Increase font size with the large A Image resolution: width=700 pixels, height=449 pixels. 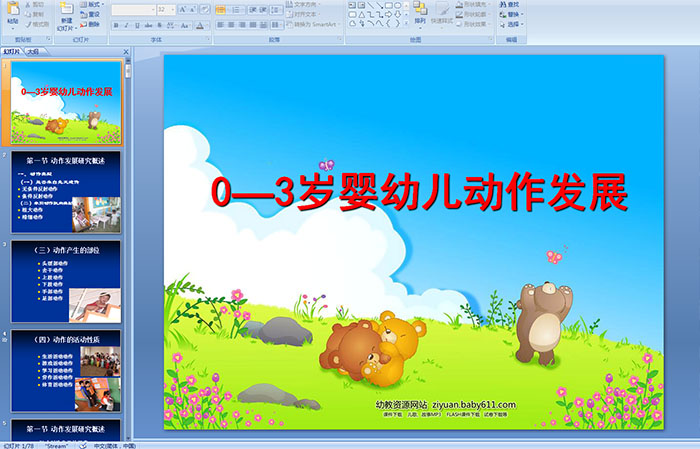(183, 9)
